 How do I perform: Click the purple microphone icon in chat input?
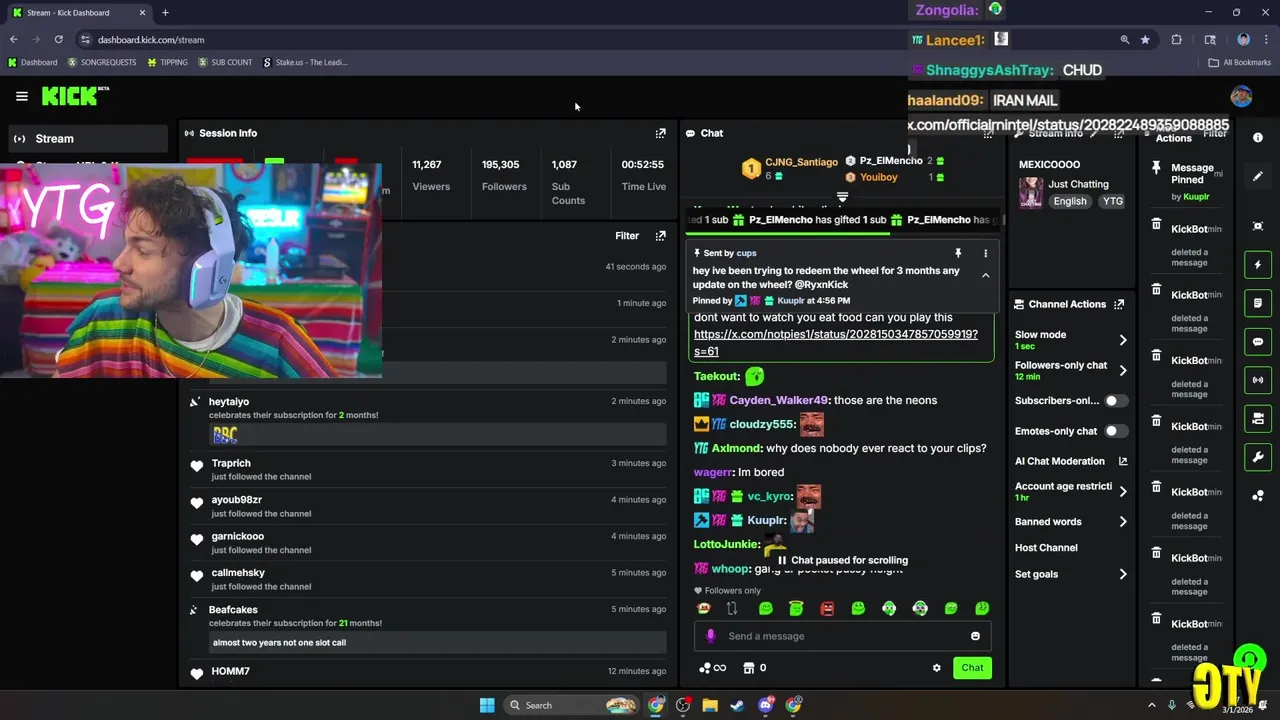pyautogui.click(x=711, y=636)
